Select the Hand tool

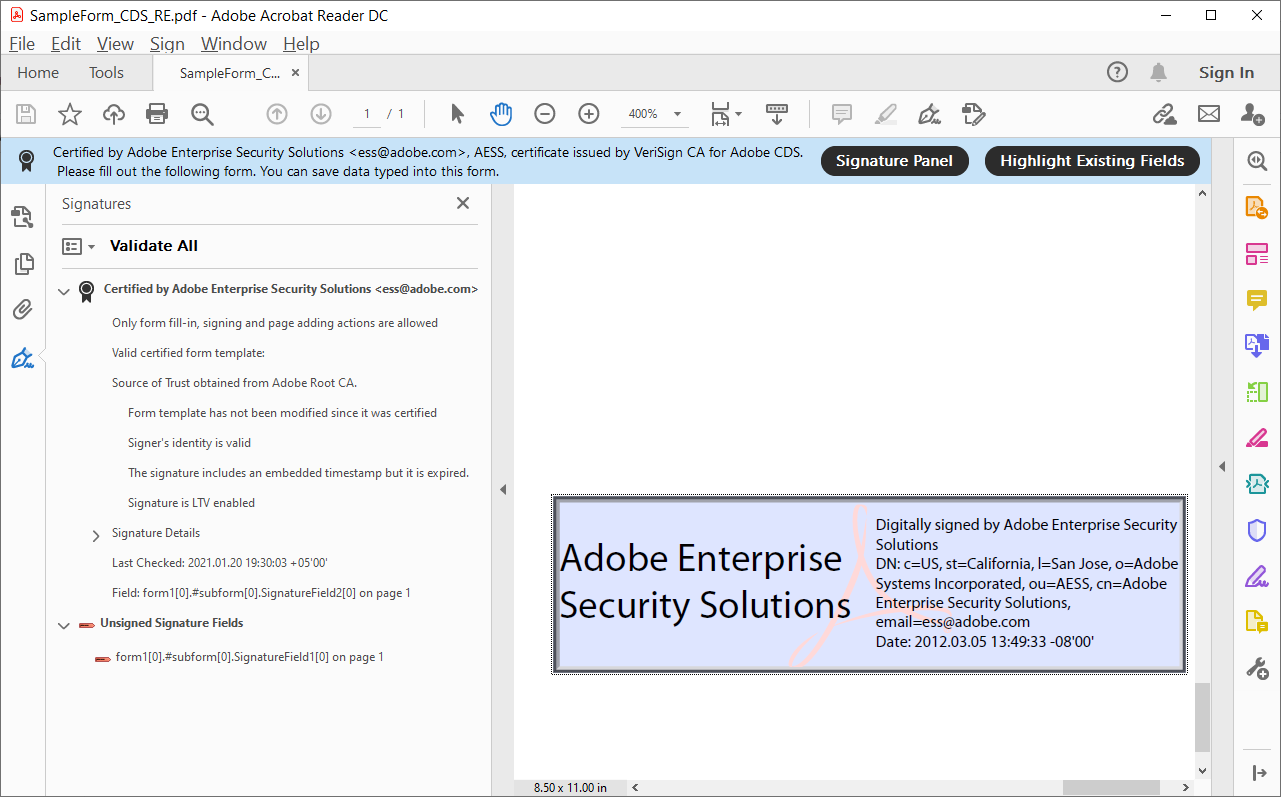point(501,114)
